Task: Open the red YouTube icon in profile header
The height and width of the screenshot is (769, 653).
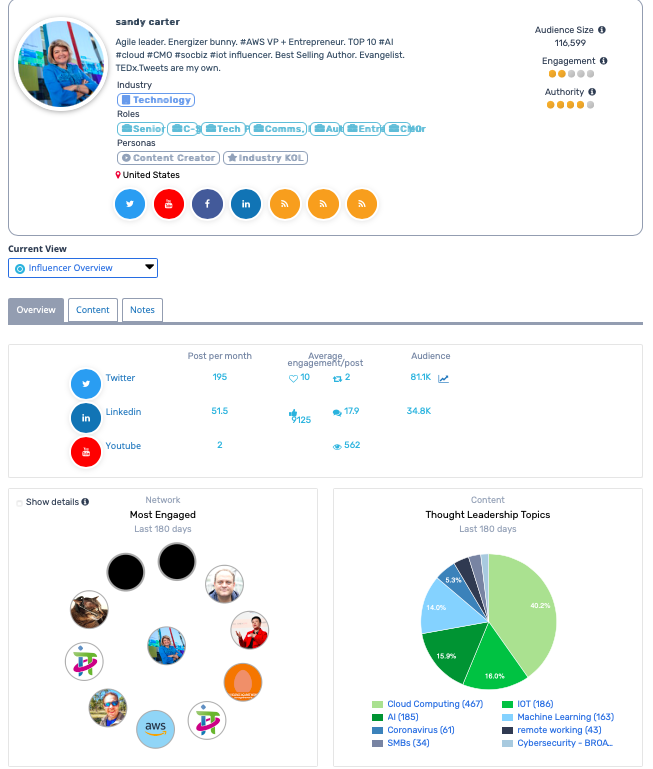Action: tap(169, 204)
